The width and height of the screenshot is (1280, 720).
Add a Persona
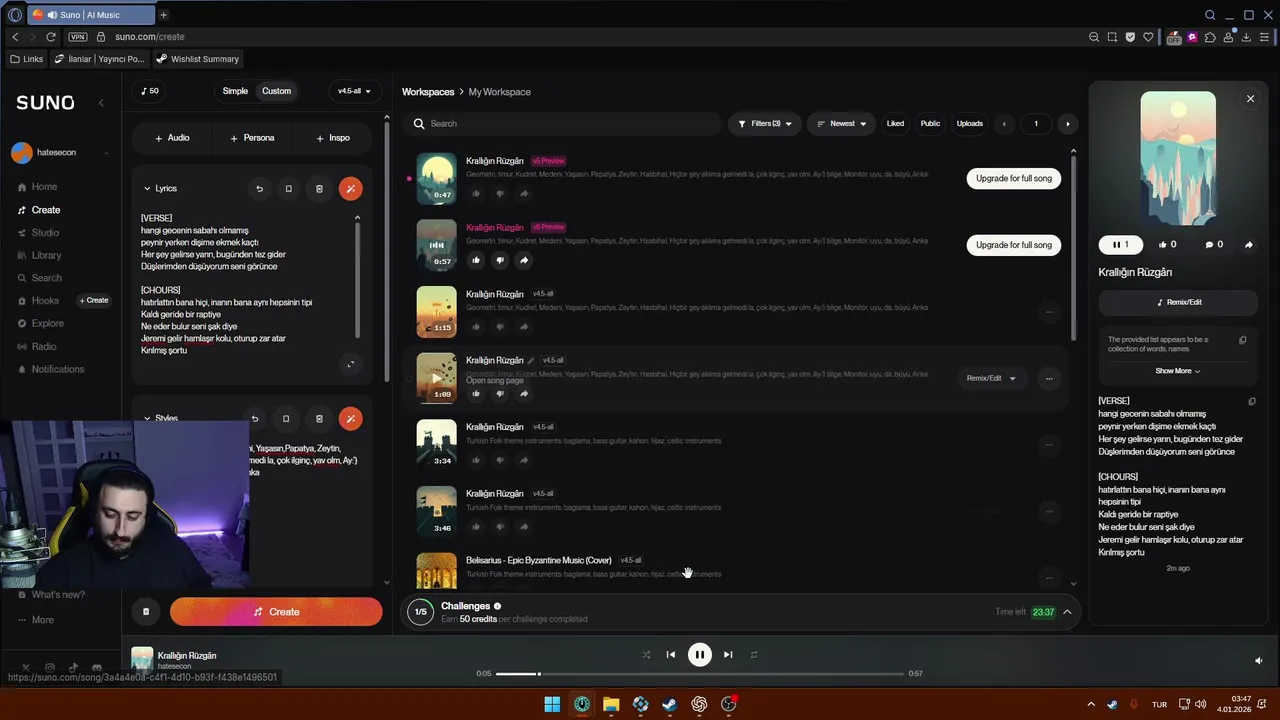click(x=252, y=138)
